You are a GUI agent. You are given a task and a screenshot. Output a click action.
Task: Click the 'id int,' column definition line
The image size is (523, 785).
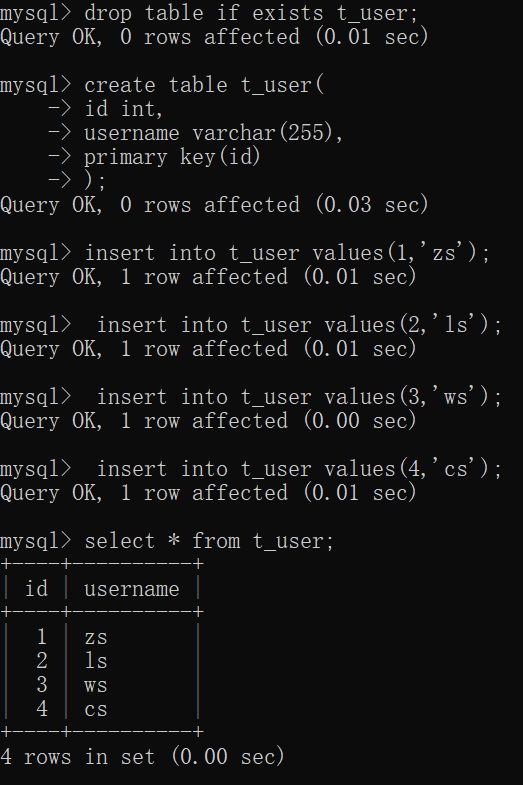pyautogui.click(x=123, y=109)
